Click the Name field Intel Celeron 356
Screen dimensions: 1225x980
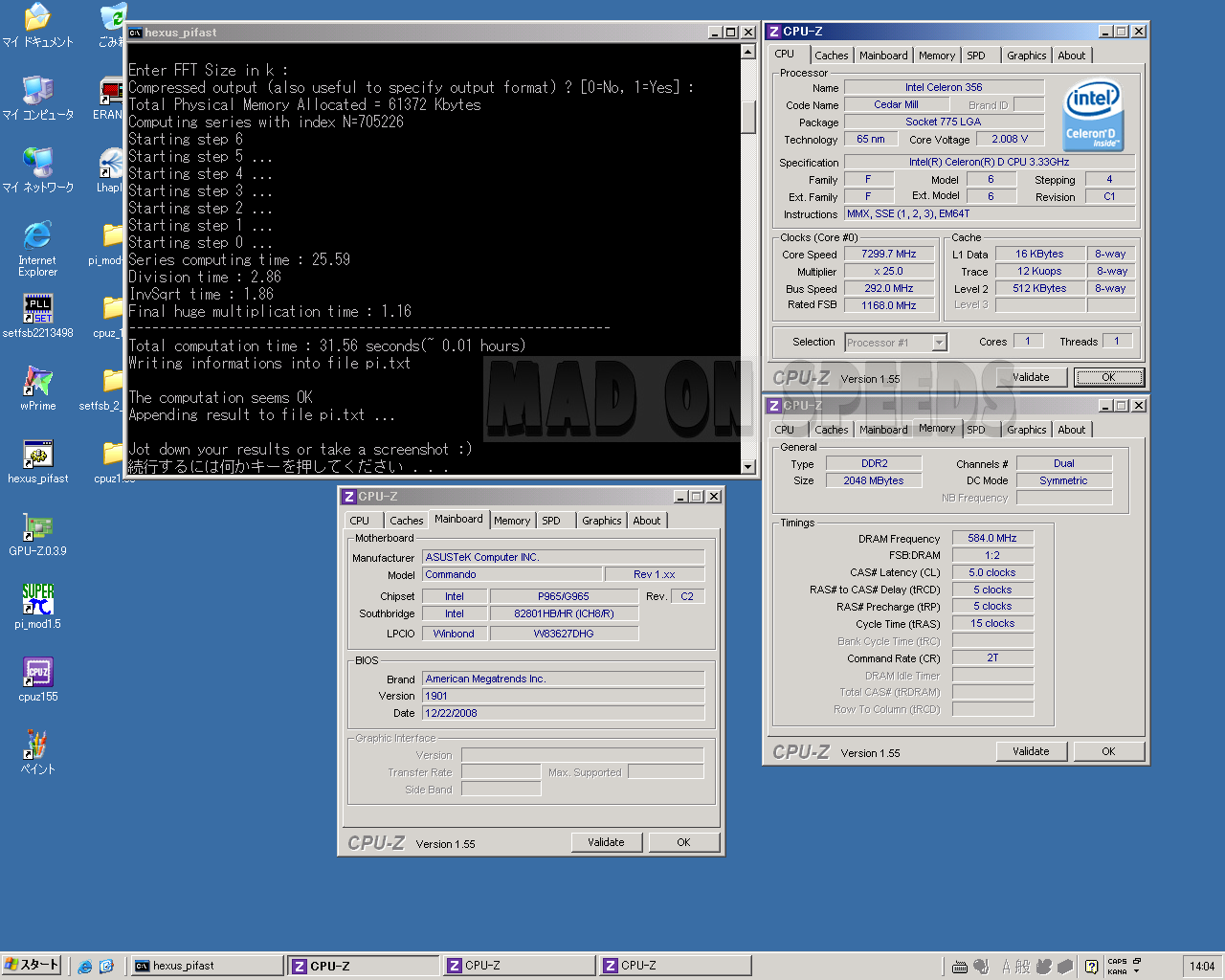point(944,87)
